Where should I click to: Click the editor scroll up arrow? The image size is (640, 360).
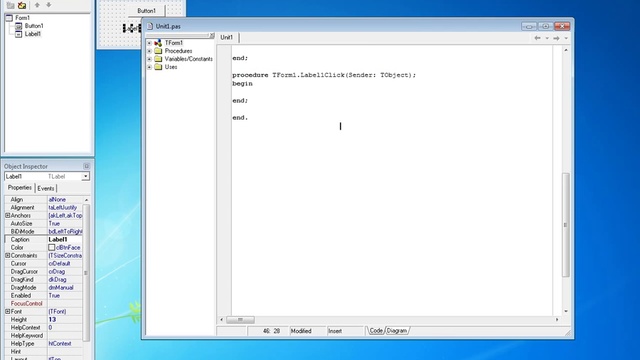pos(566,50)
